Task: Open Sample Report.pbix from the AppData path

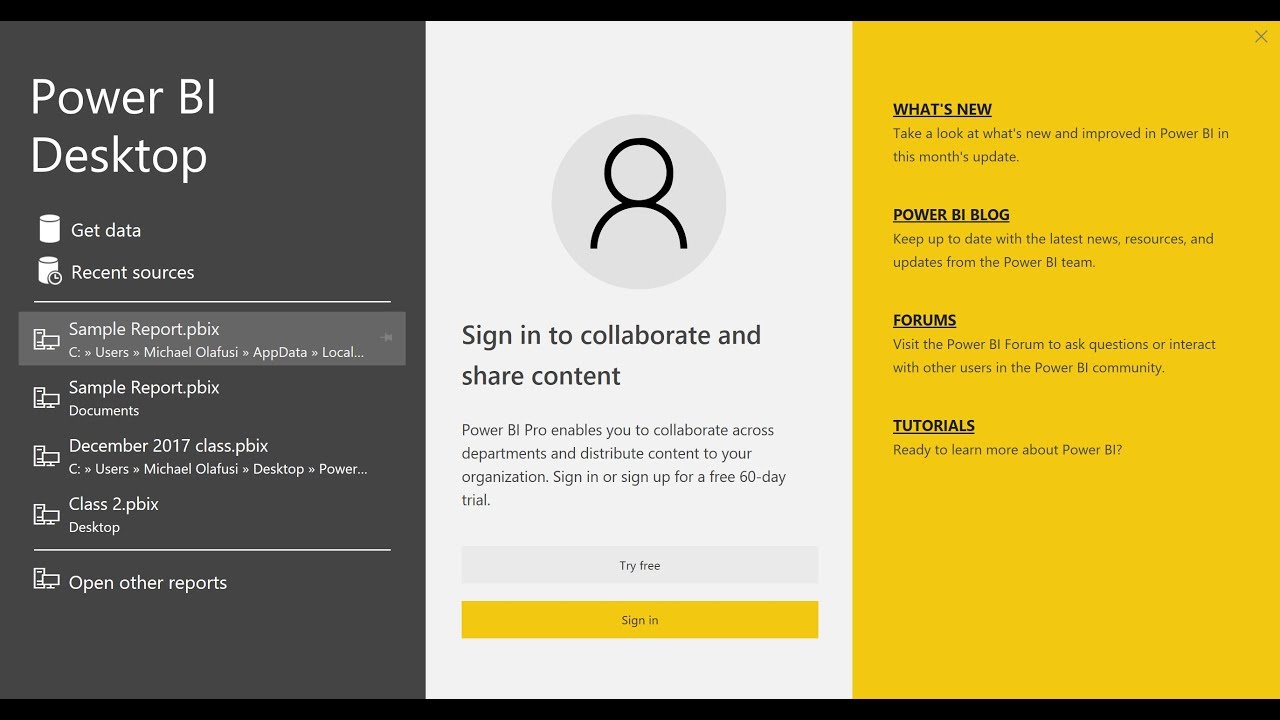Action: tap(212, 339)
